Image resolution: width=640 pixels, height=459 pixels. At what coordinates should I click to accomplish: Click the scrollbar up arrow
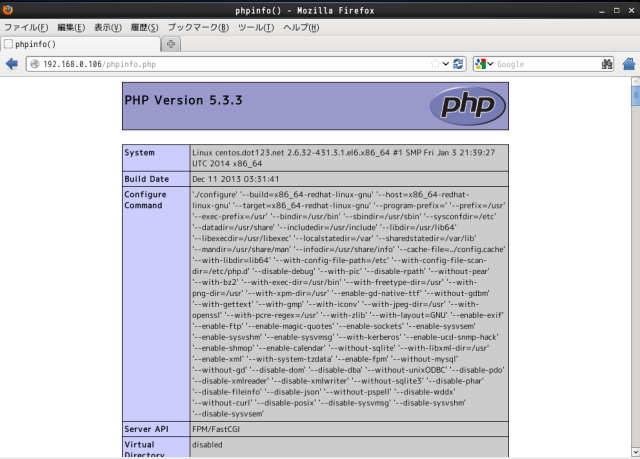pyautogui.click(x=635, y=82)
